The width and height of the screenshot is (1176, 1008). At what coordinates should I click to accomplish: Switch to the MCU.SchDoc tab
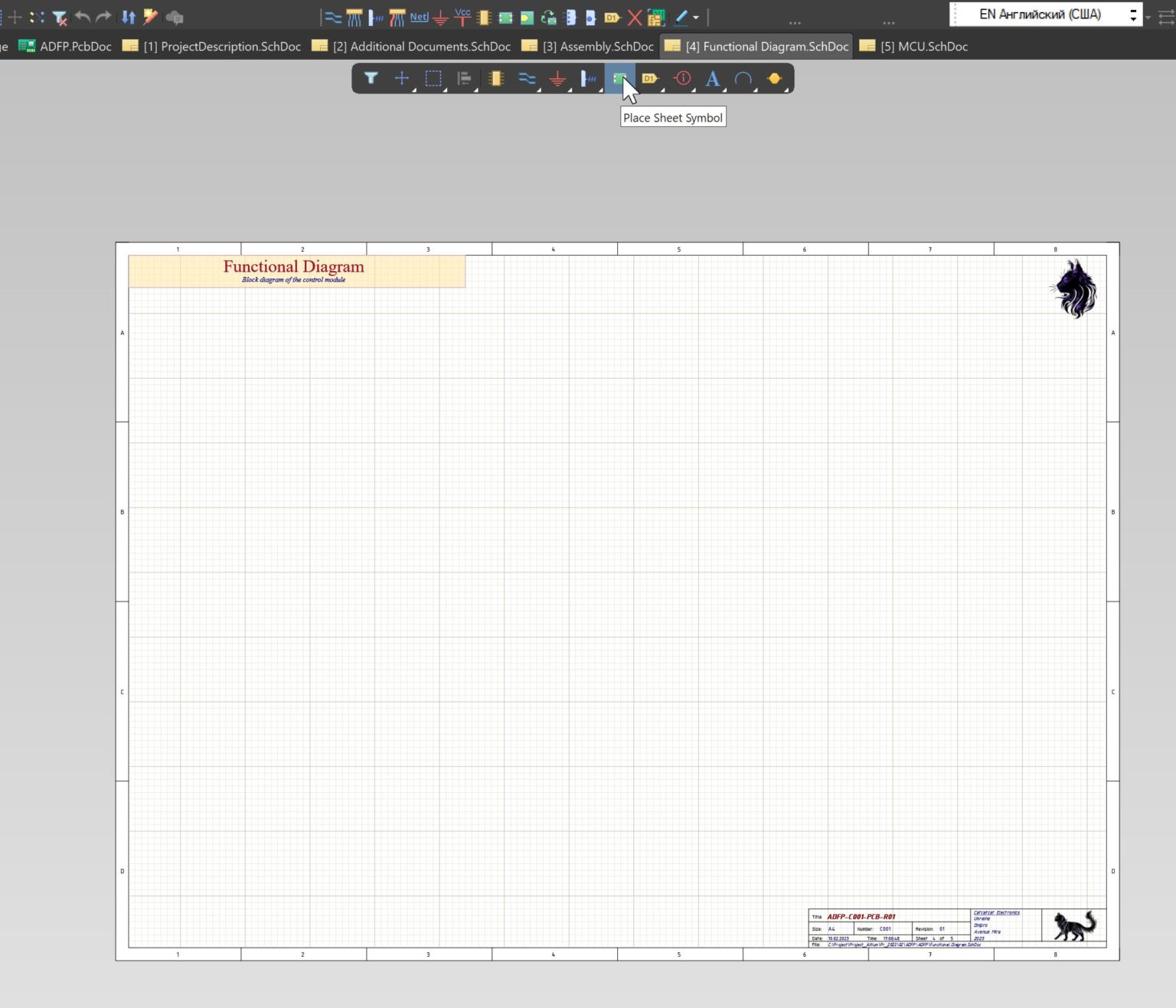(919, 46)
